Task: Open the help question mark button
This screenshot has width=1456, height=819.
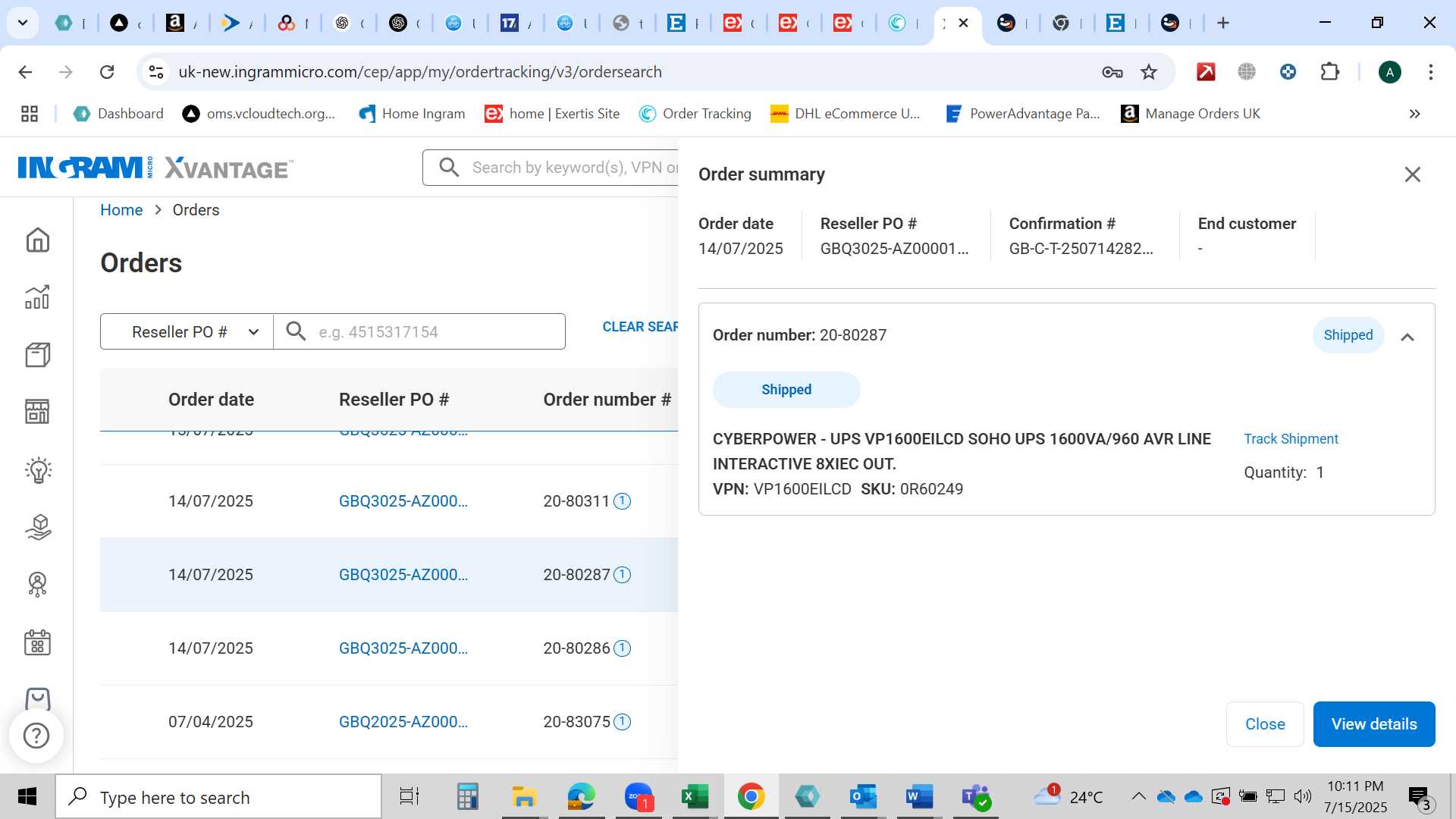Action: click(36, 736)
